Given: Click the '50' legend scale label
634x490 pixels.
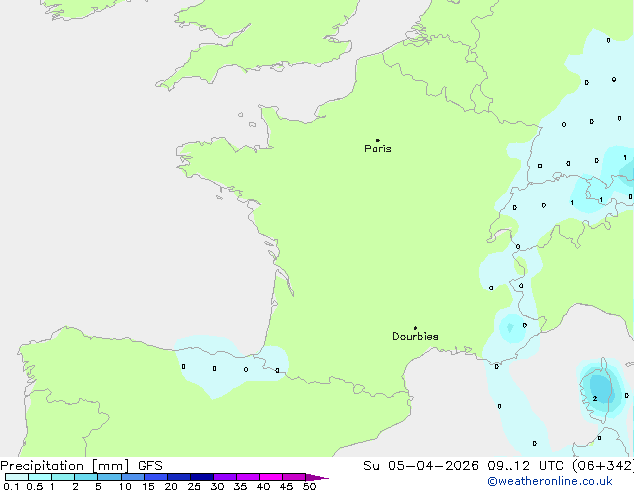Looking at the screenshot, I should tap(309, 486).
